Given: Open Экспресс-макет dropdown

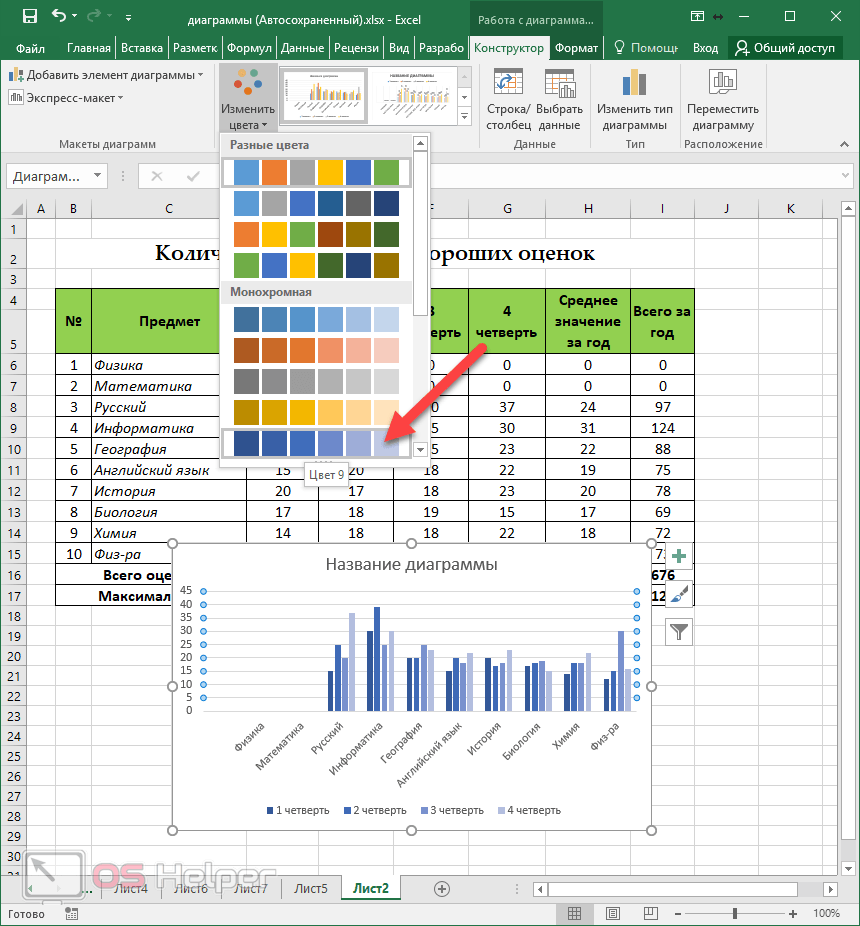Looking at the screenshot, I should 66,97.
